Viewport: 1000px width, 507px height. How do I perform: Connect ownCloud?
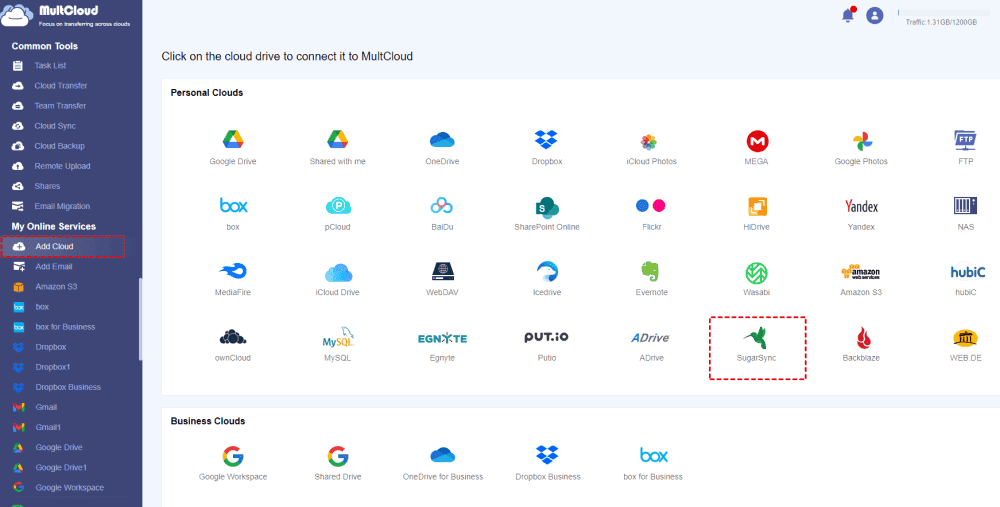(x=233, y=345)
